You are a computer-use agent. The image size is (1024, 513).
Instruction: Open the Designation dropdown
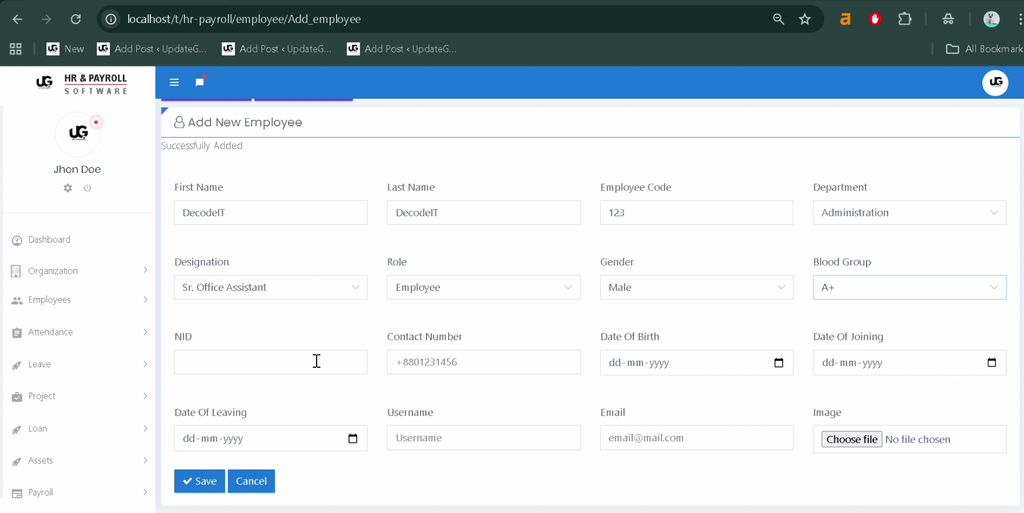point(270,287)
